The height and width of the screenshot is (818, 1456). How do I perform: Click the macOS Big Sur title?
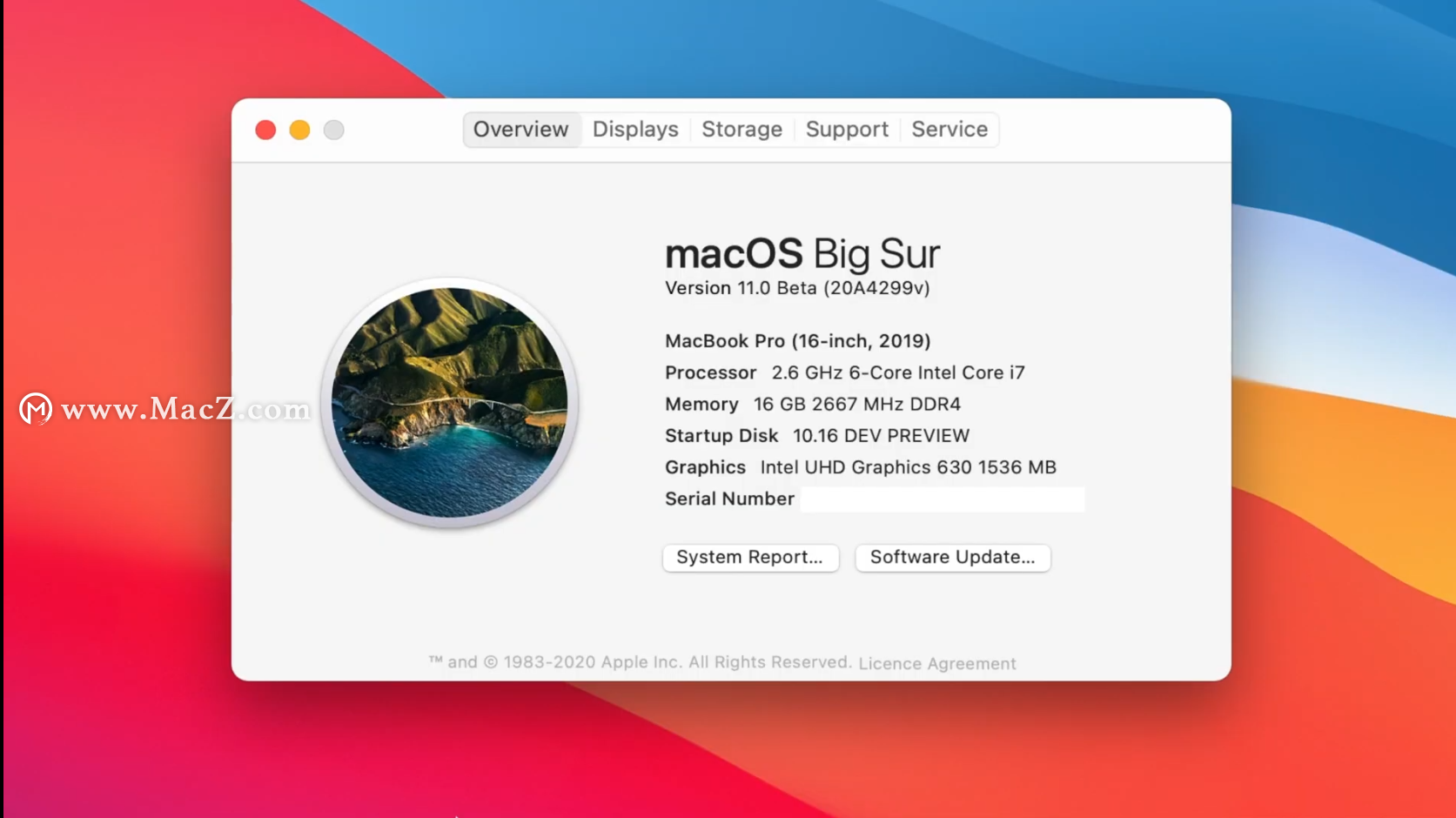coord(802,254)
